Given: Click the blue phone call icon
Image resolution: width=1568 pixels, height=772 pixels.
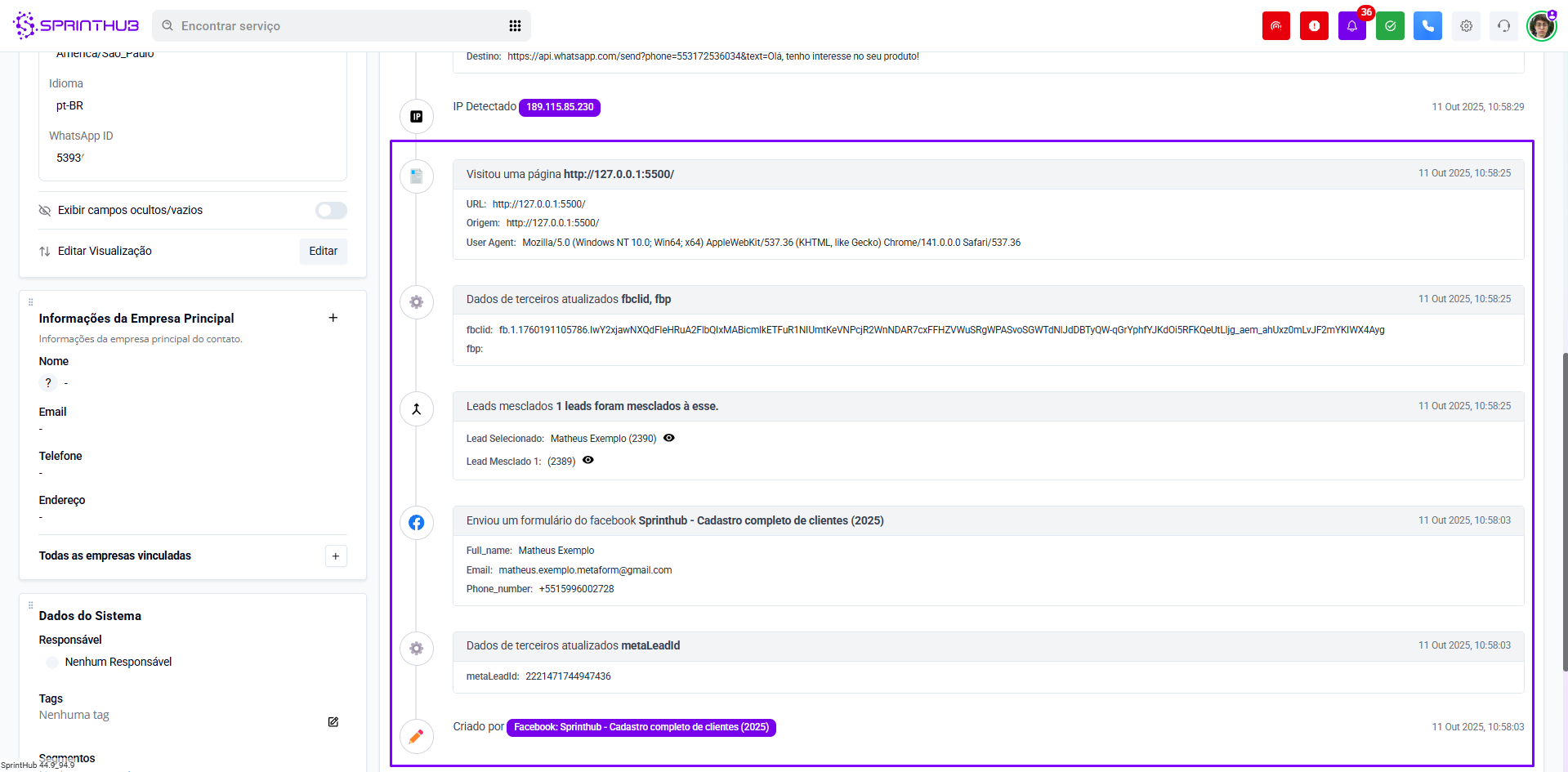Looking at the screenshot, I should (1427, 26).
